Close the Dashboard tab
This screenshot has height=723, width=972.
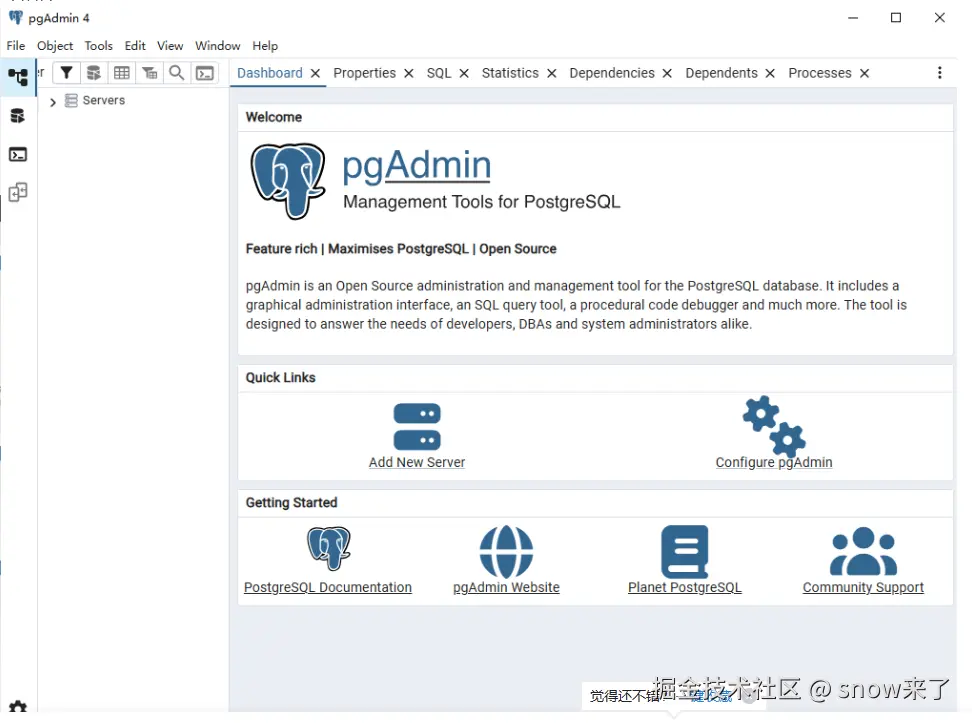(x=315, y=73)
